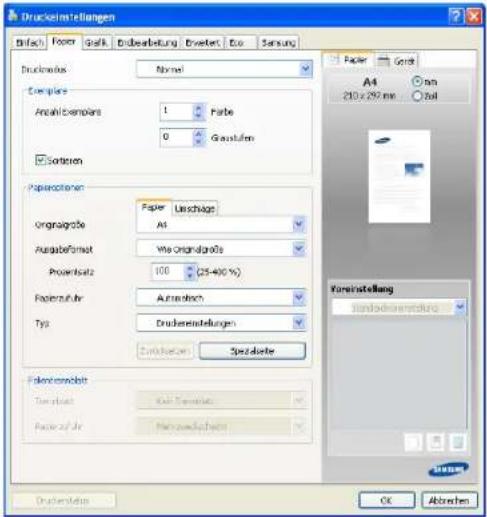Select the Zoll unit radio button
This screenshot has height=517, width=487.
(417, 96)
